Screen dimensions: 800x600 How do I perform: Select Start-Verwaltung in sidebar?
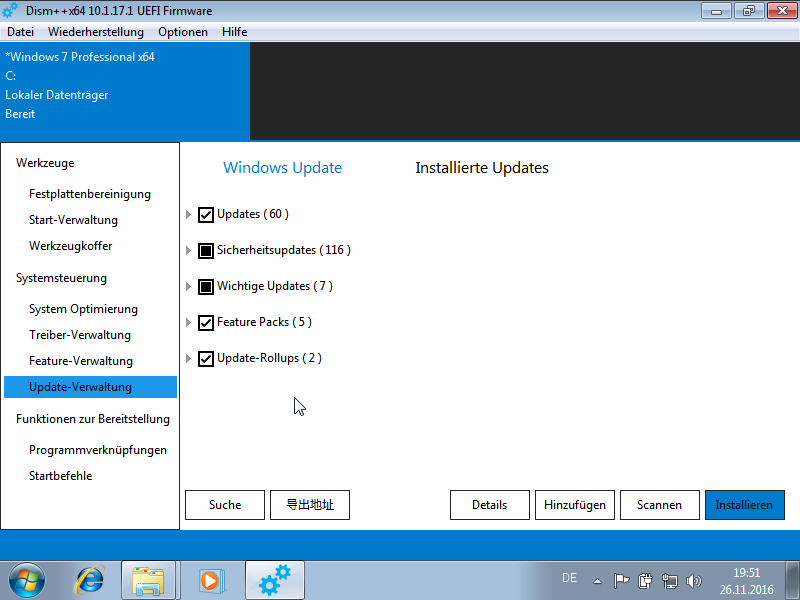(73, 220)
